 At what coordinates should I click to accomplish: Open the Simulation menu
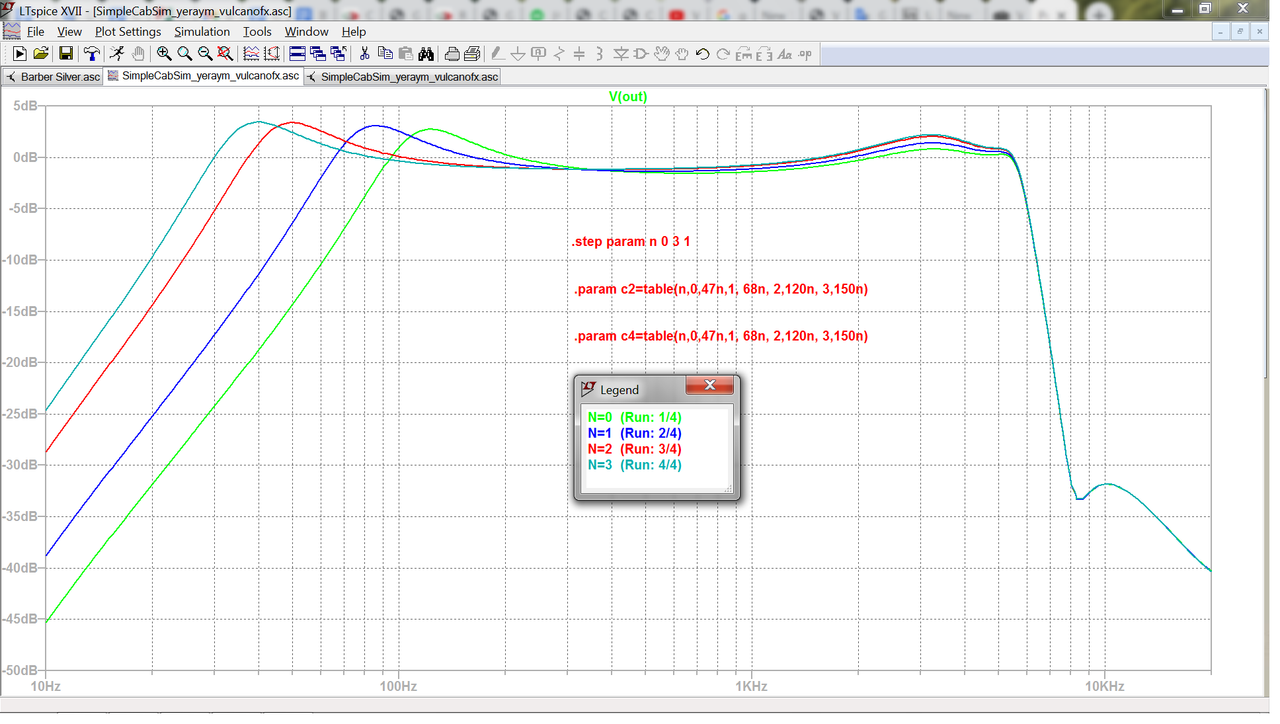[202, 31]
